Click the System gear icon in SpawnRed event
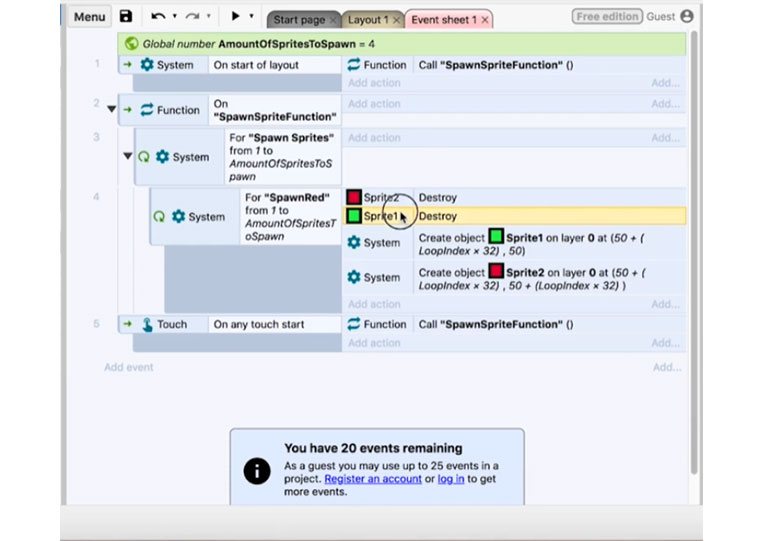The height and width of the screenshot is (541, 763). coord(178,216)
